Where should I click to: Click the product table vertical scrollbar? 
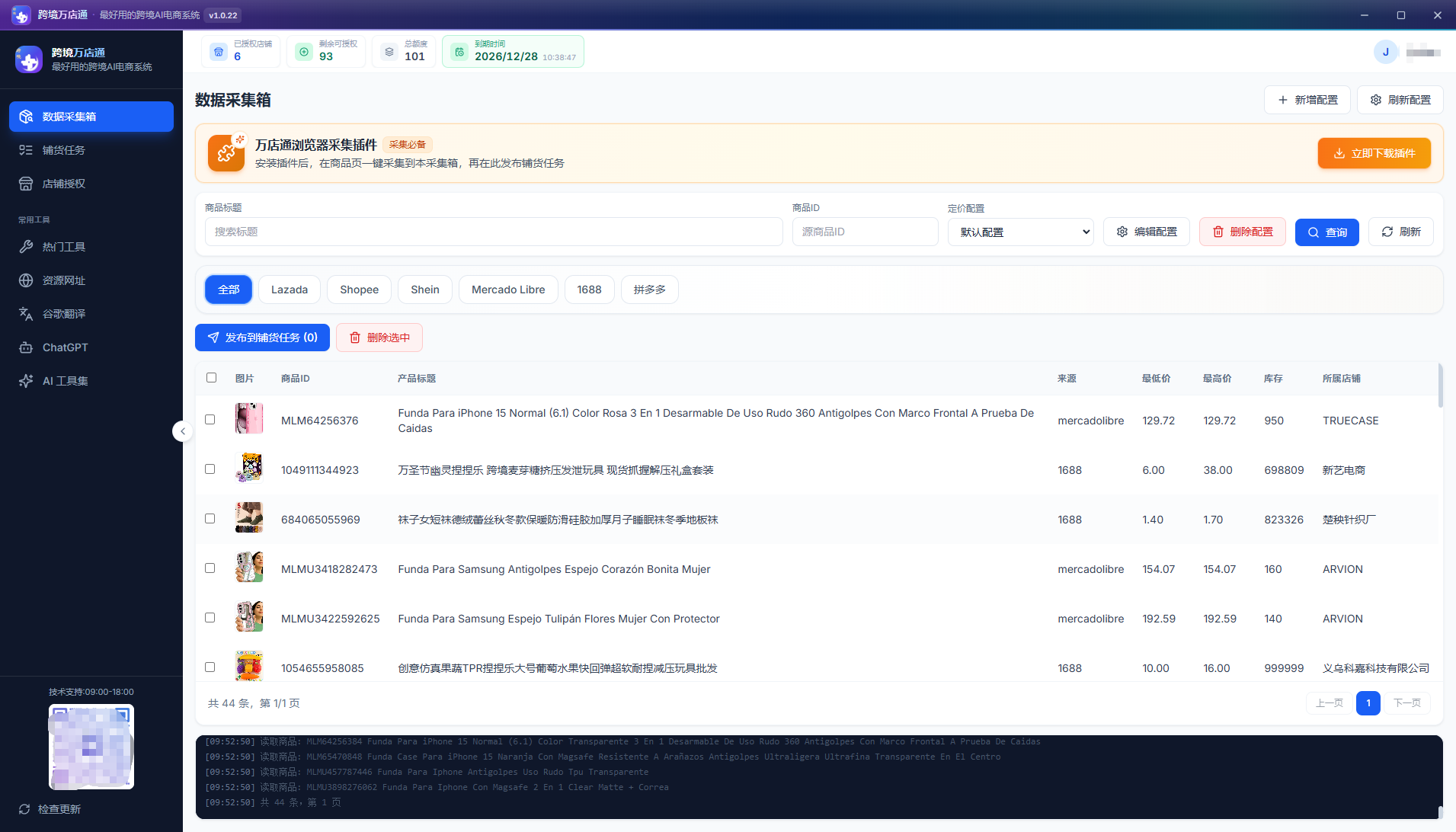[1440, 386]
